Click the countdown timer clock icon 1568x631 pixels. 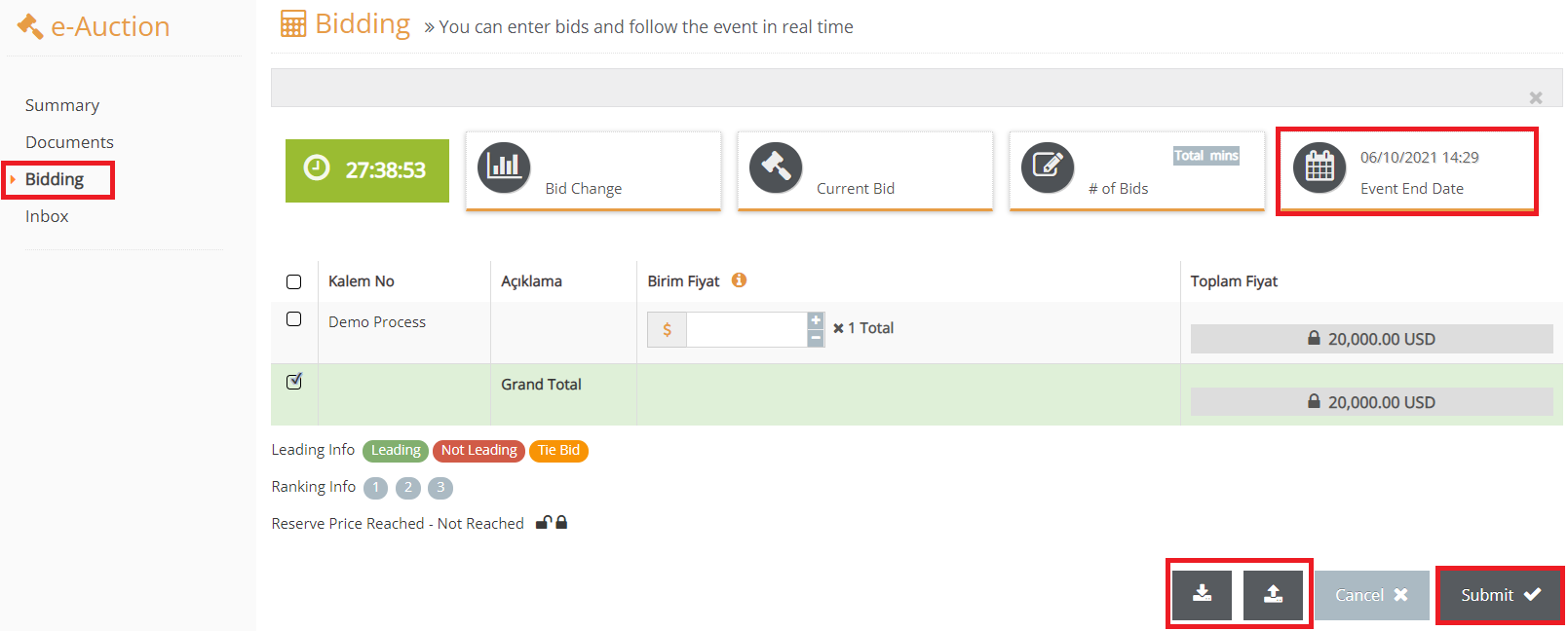317,168
